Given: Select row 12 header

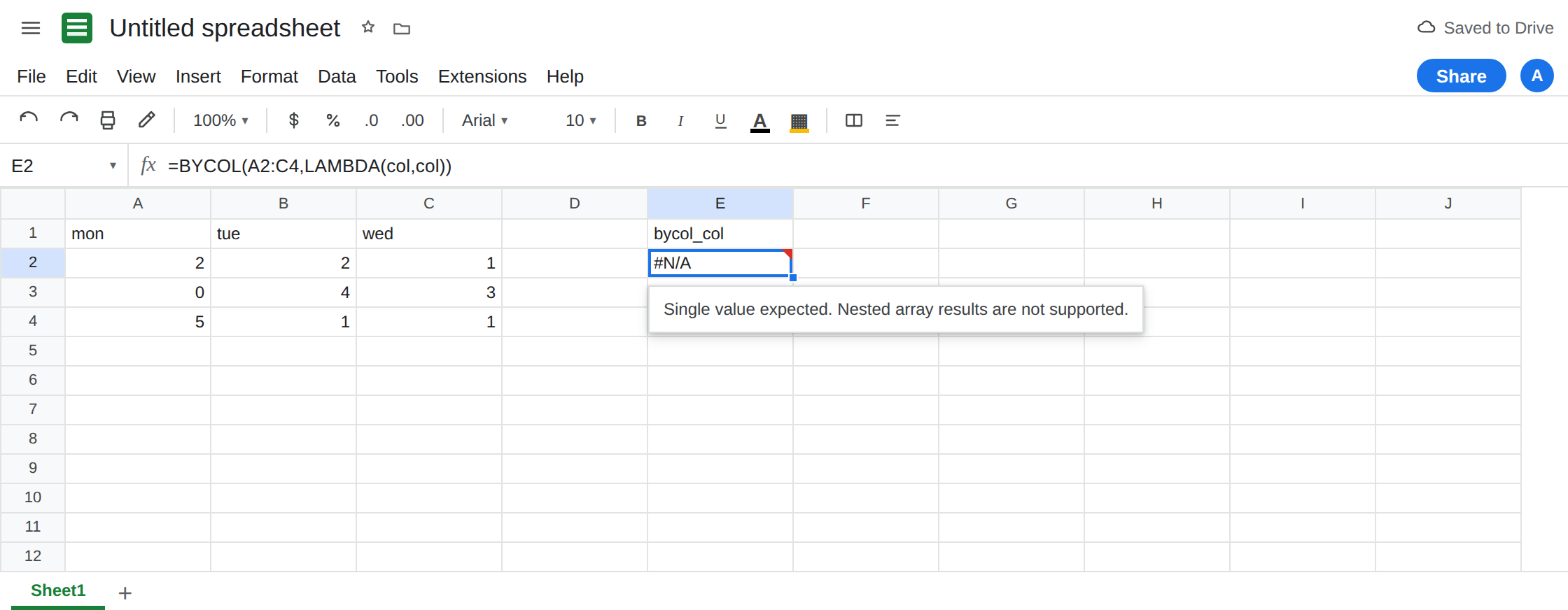Looking at the screenshot, I should 33,557.
